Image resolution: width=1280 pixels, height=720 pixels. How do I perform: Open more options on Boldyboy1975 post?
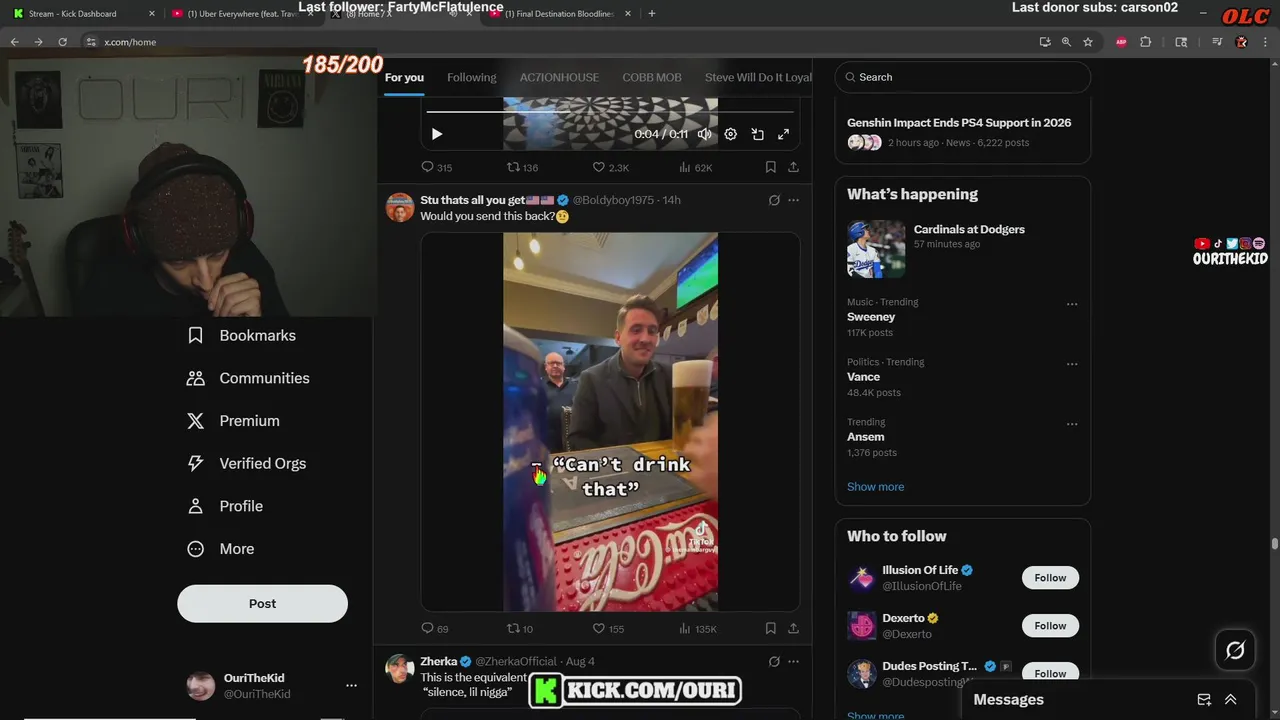pos(793,200)
